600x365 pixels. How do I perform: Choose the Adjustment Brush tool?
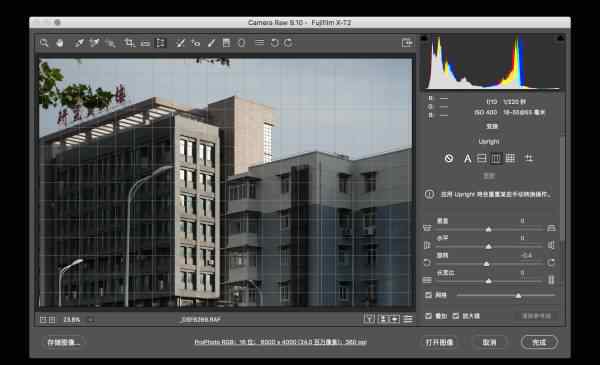[x=211, y=43]
